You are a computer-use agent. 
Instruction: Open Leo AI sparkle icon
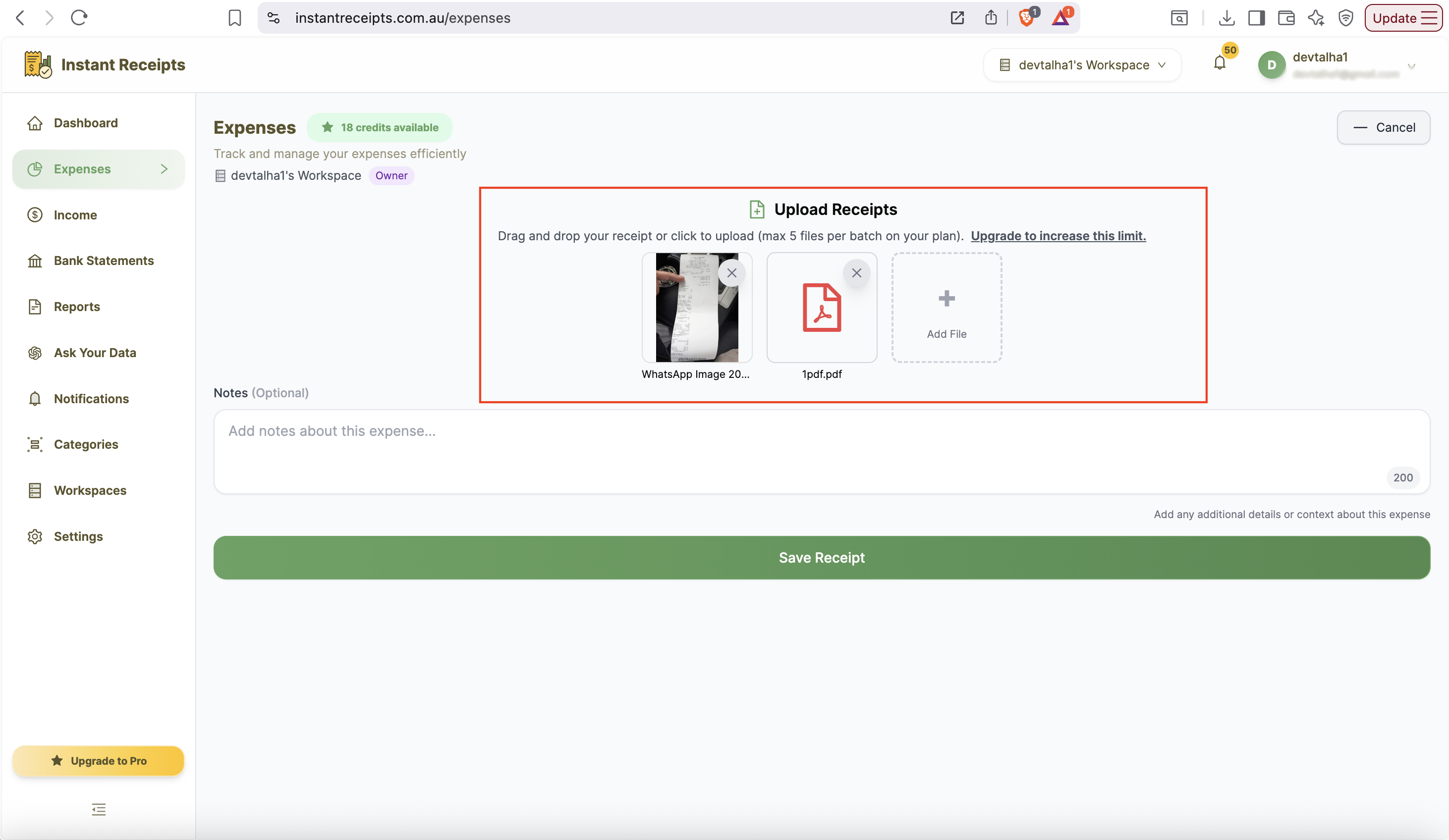click(1316, 18)
